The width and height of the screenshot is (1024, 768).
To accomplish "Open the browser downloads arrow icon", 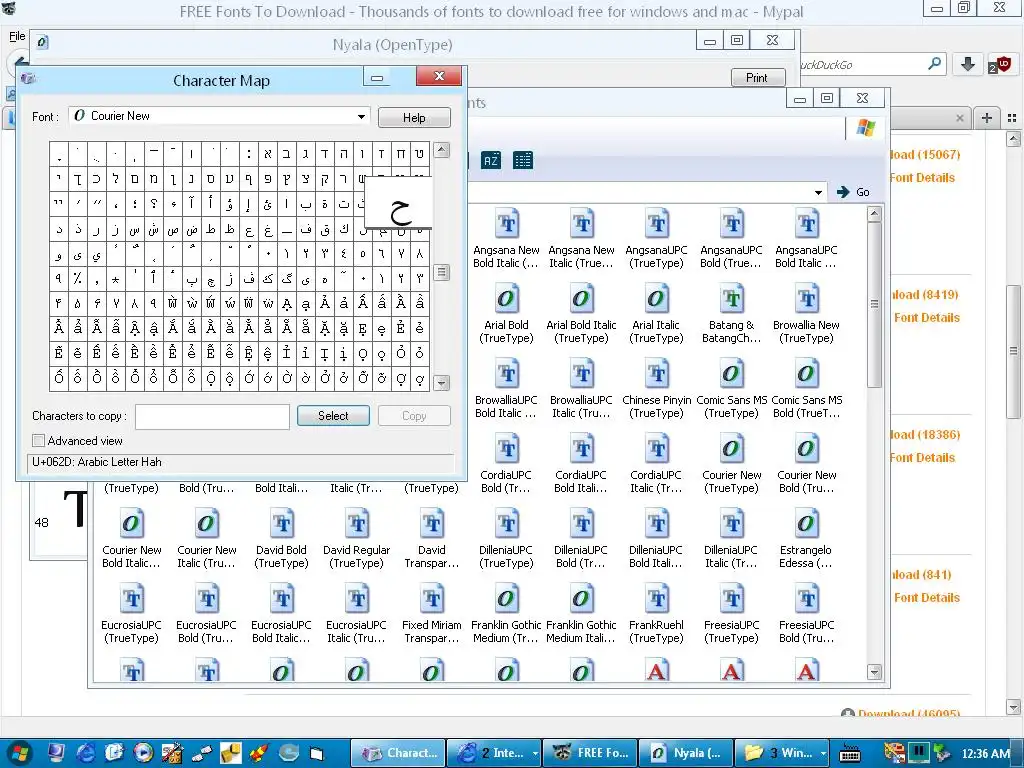I will [x=968, y=64].
